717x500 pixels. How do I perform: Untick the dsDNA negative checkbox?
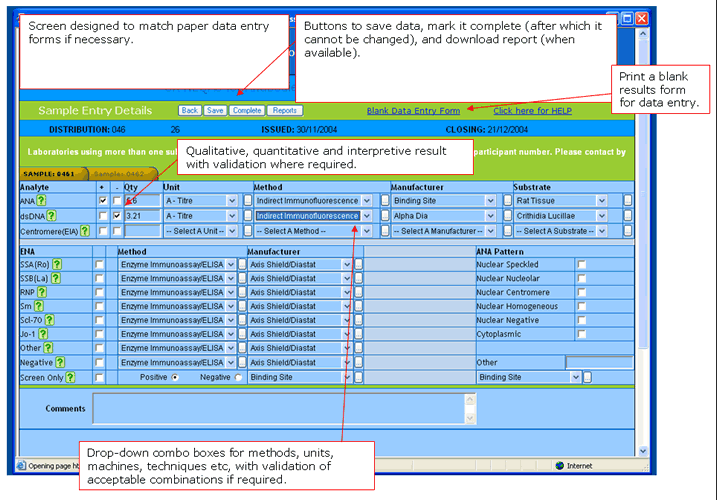tap(117, 215)
